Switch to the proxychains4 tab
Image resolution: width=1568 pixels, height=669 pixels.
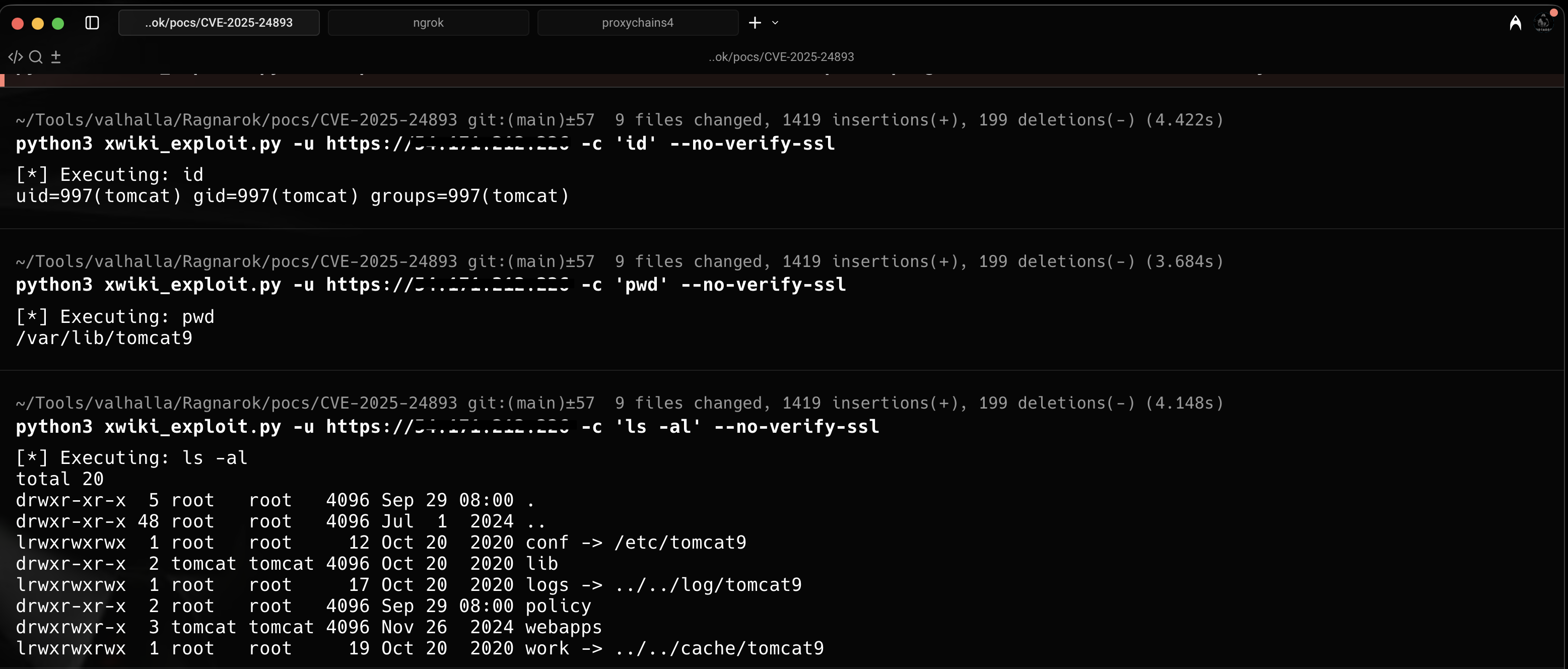coord(637,23)
